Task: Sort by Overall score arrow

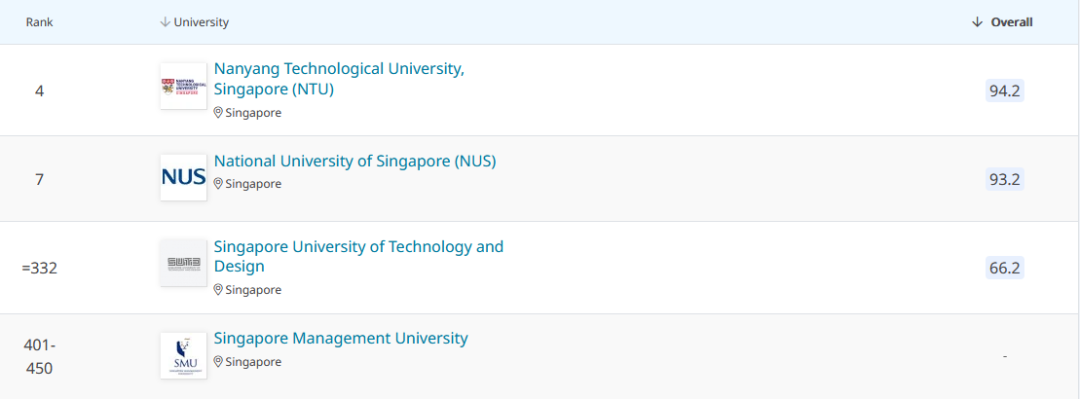Action: click(977, 22)
